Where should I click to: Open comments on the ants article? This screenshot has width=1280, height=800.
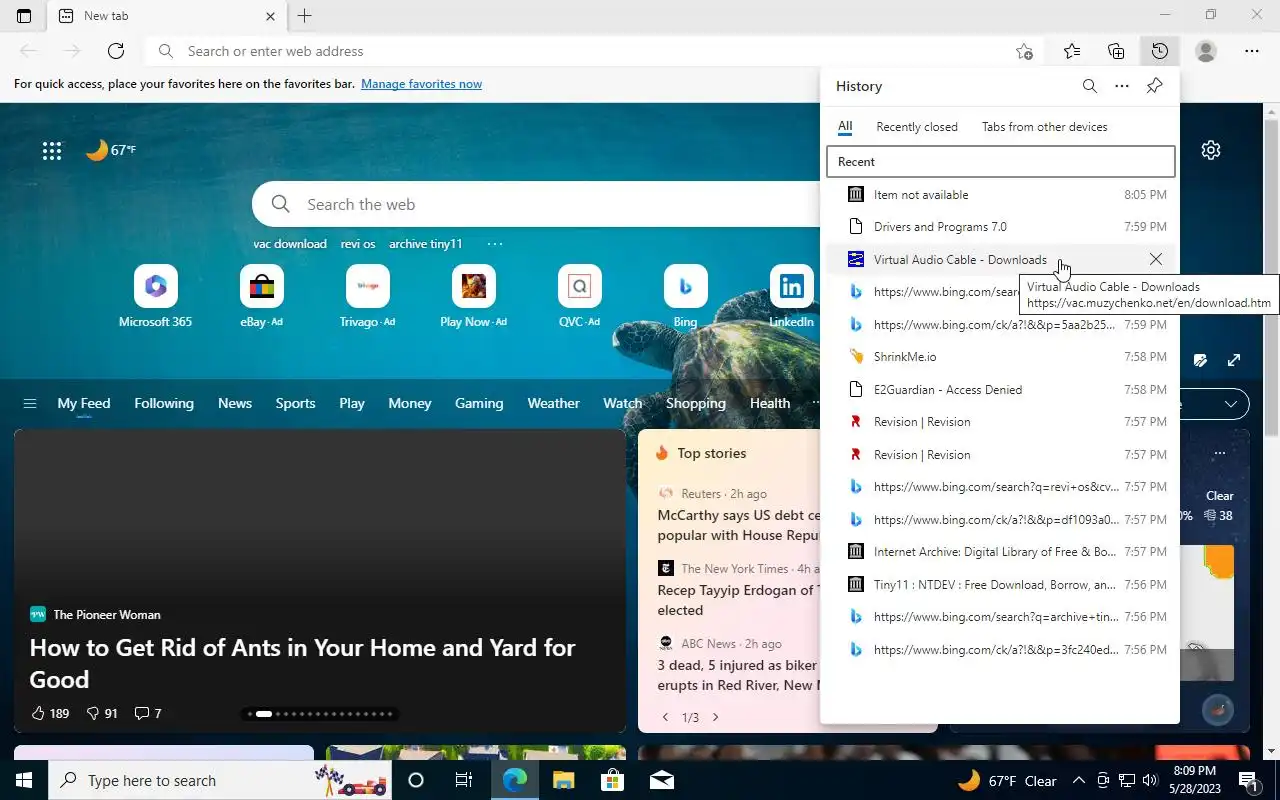pyautogui.click(x=148, y=713)
